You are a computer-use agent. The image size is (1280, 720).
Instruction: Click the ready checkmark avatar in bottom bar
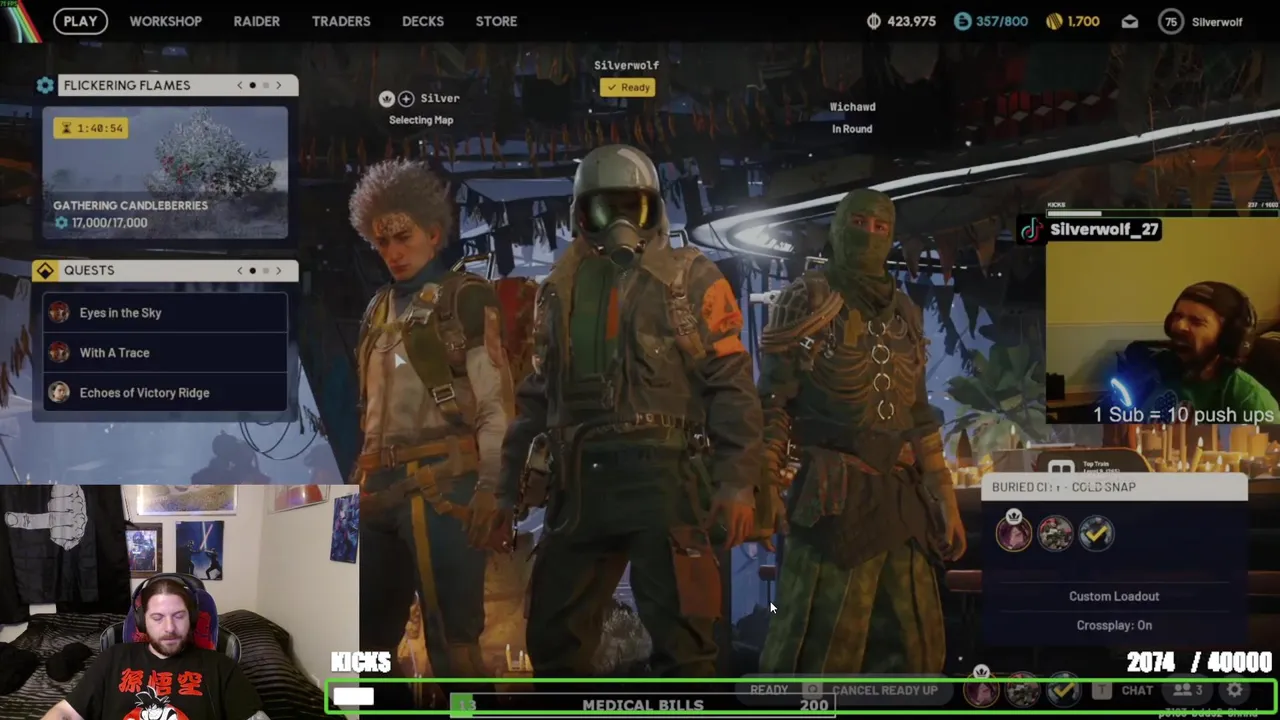1063,690
